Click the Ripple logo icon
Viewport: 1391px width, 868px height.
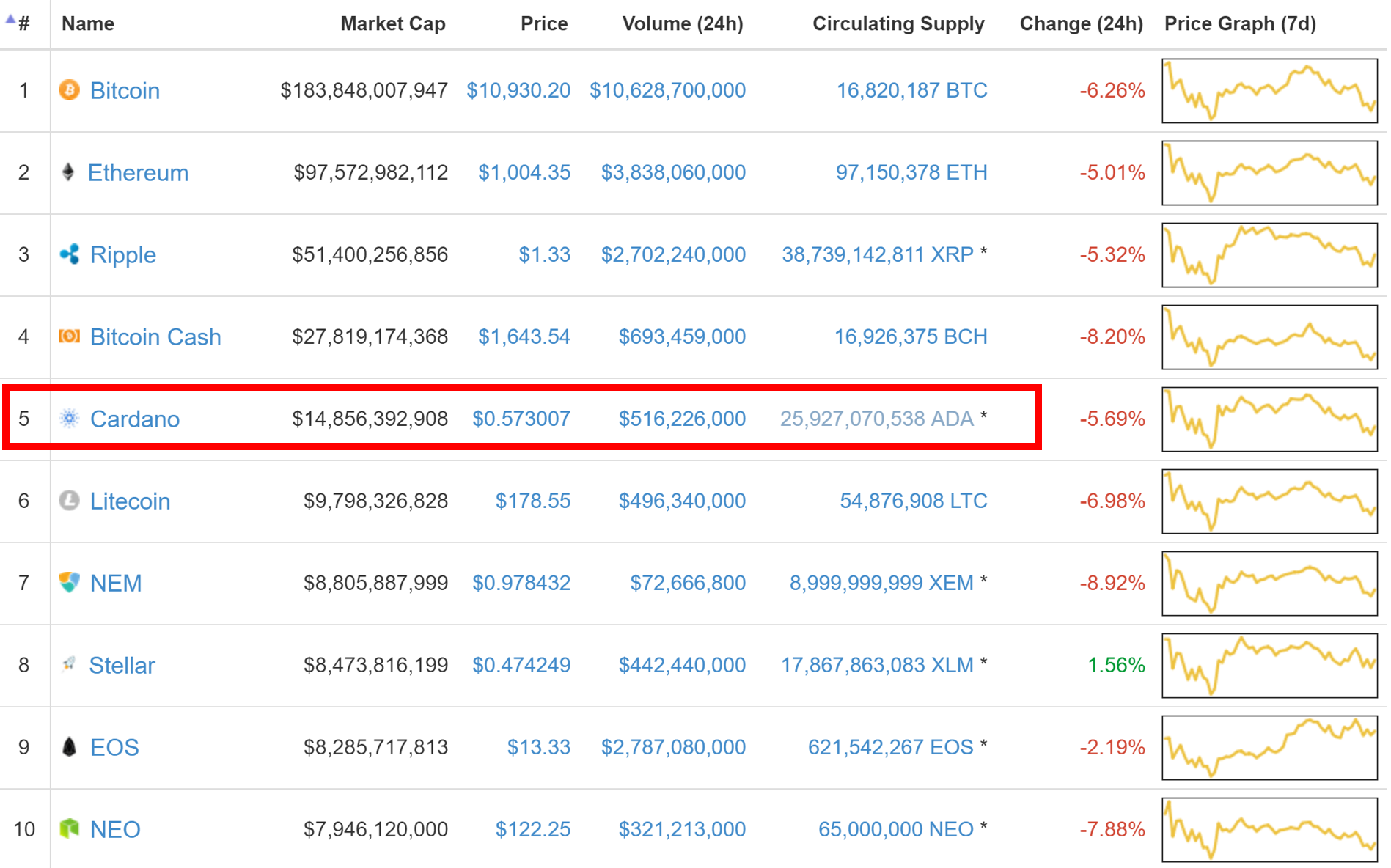[x=69, y=254]
